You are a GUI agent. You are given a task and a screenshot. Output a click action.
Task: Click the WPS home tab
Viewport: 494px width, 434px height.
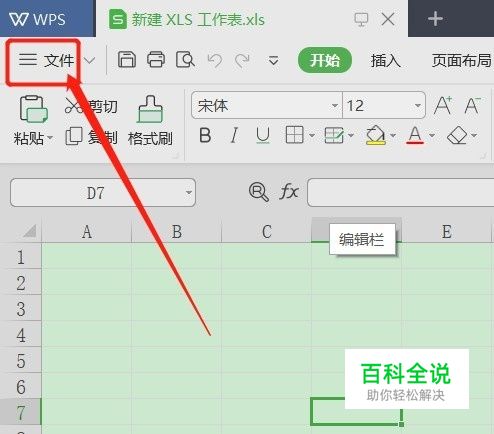[48, 18]
